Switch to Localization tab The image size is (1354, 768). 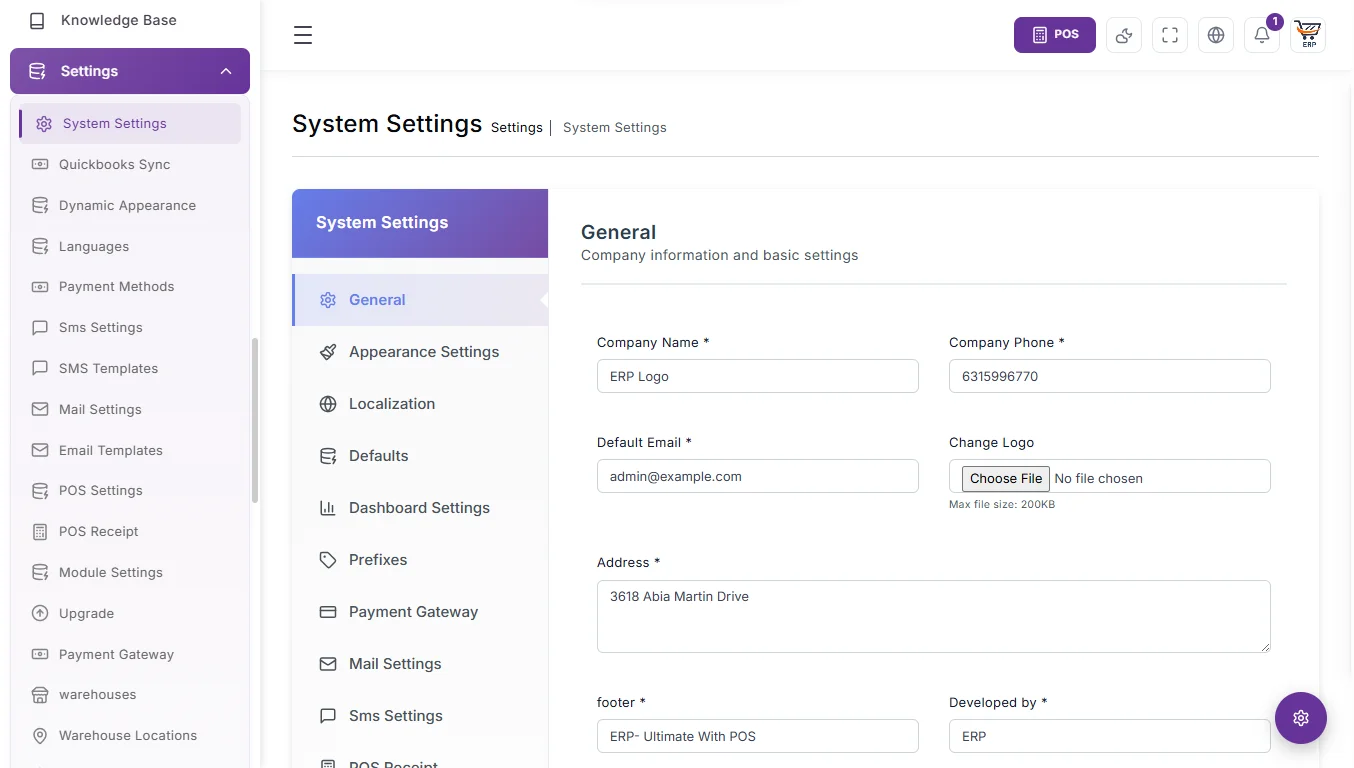pyautogui.click(x=420, y=404)
